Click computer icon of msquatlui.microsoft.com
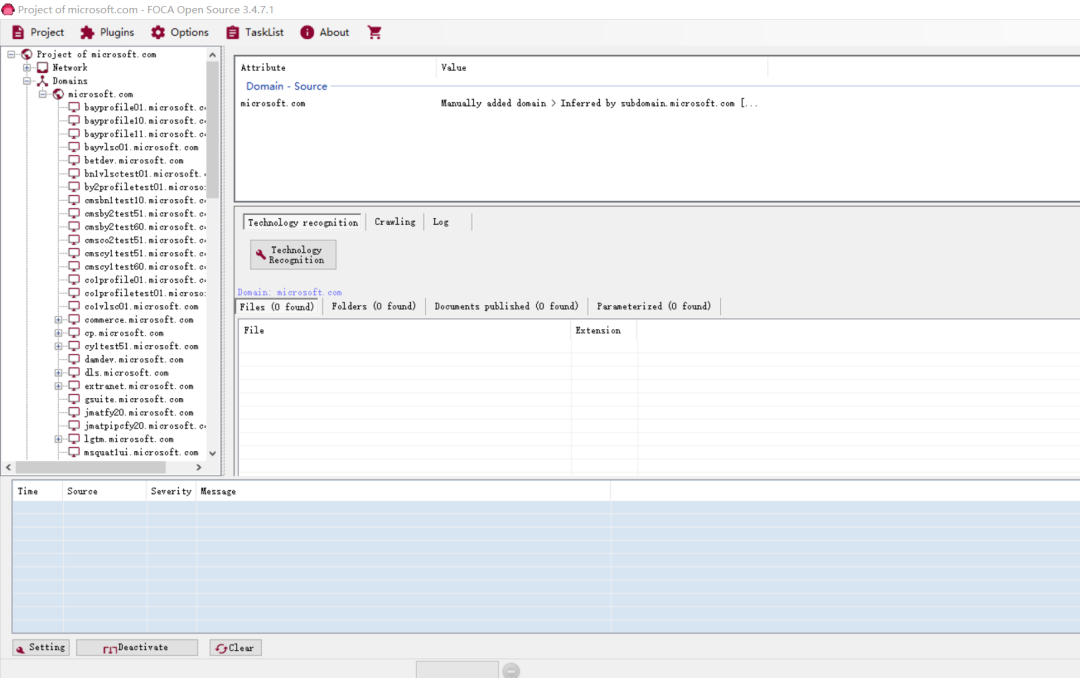 pos(74,452)
